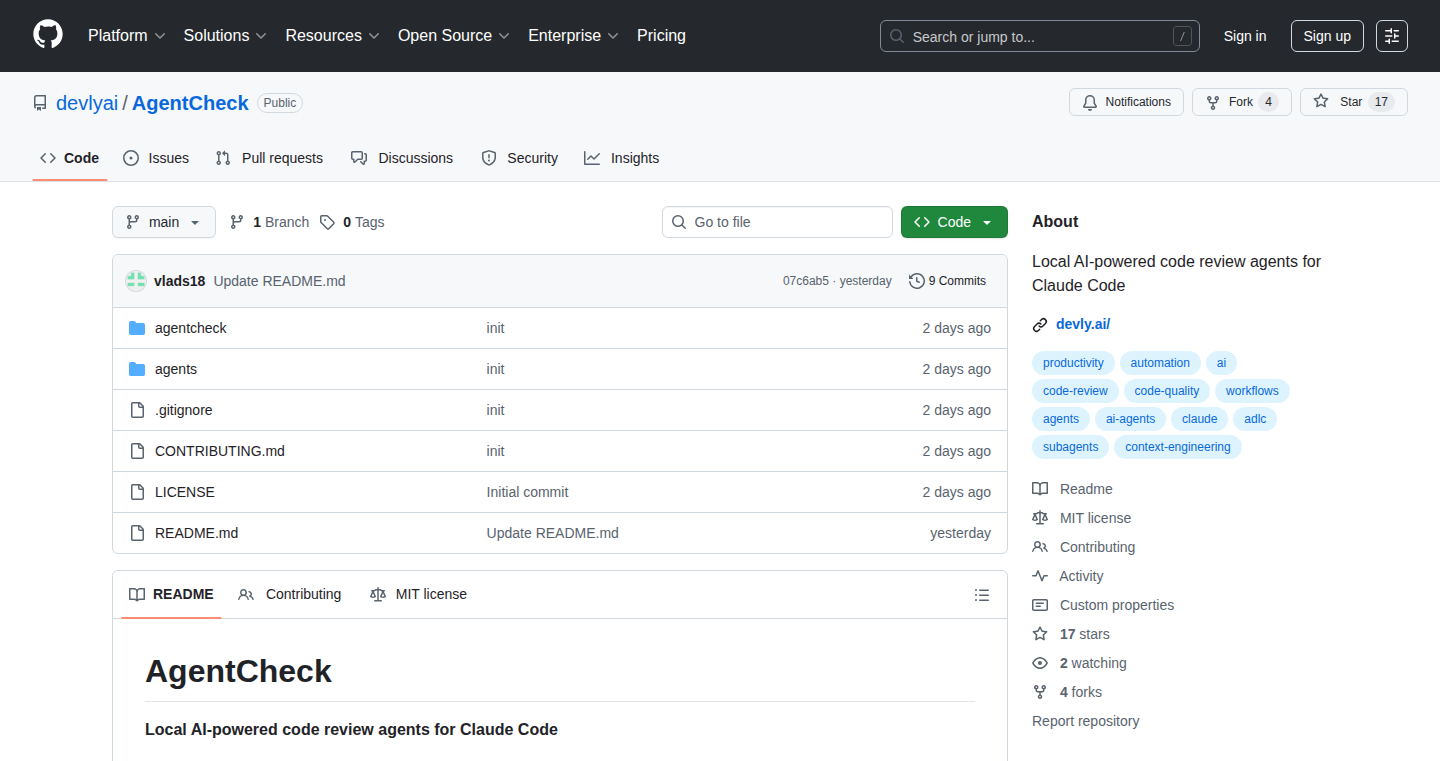Click the commit history clock icon
The width and height of the screenshot is (1440, 761).
[916, 281]
